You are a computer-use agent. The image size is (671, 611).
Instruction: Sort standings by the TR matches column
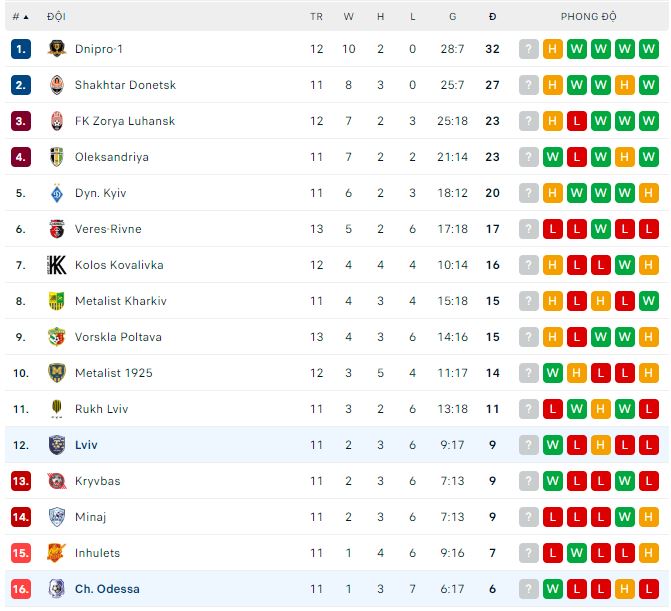tap(317, 17)
